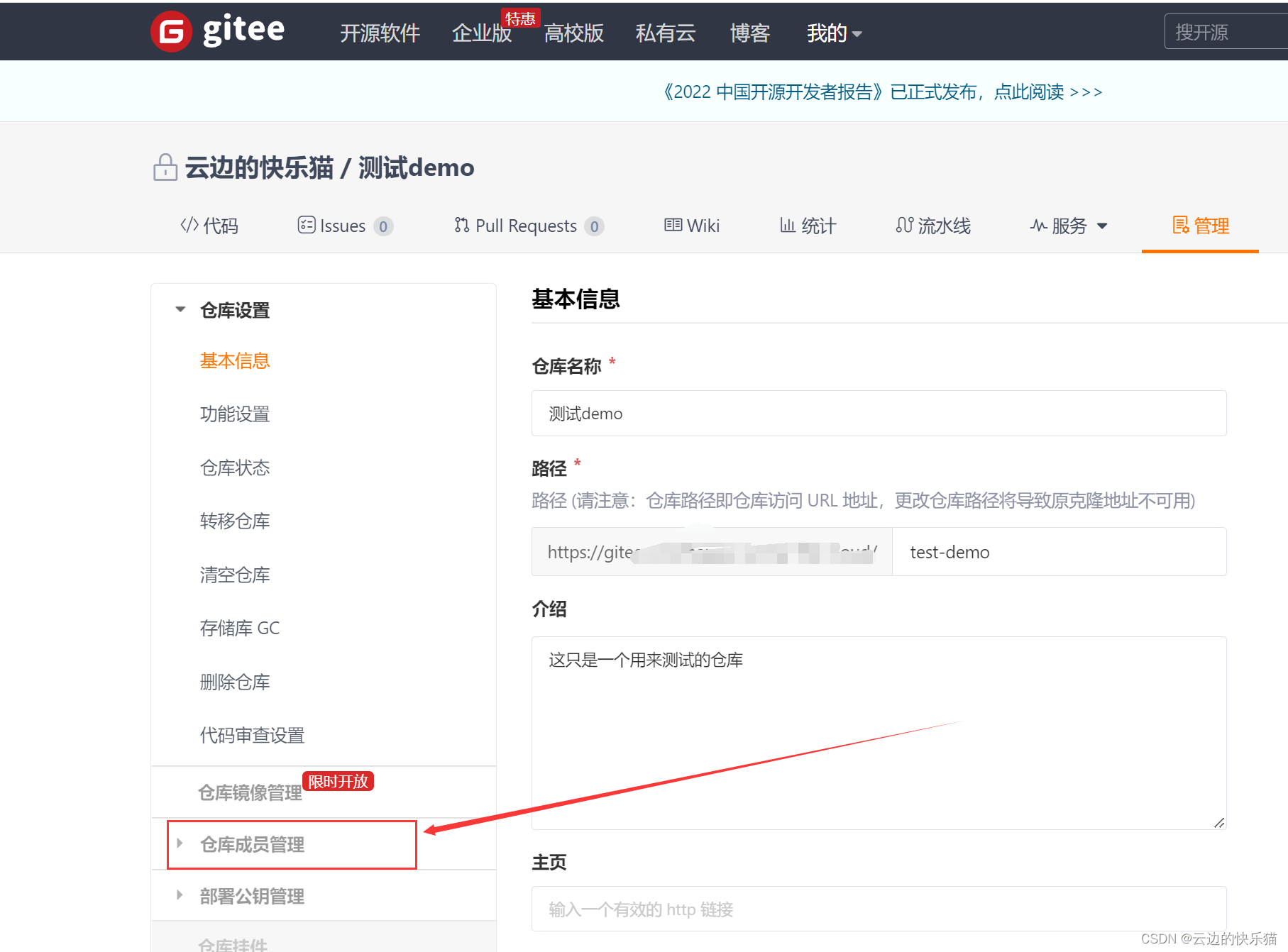Click the 流水线 pipeline icon

click(904, 226)
